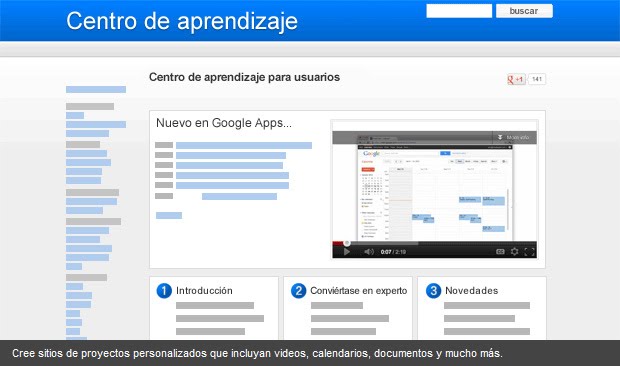Click the Centro de aprendizaje header title
Image resolution: width=620 pixels, height=366 pixels.
tap(182, 21)
